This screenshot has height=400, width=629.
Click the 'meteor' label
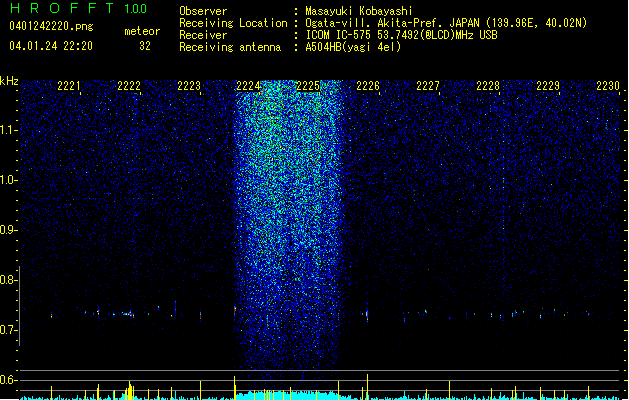(142, 31)
